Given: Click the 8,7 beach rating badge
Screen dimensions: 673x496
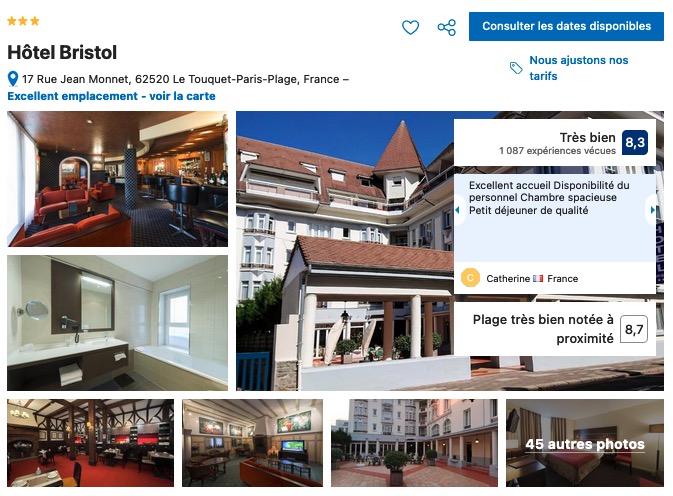Looking at the screenshot, I should click(634, 329).
